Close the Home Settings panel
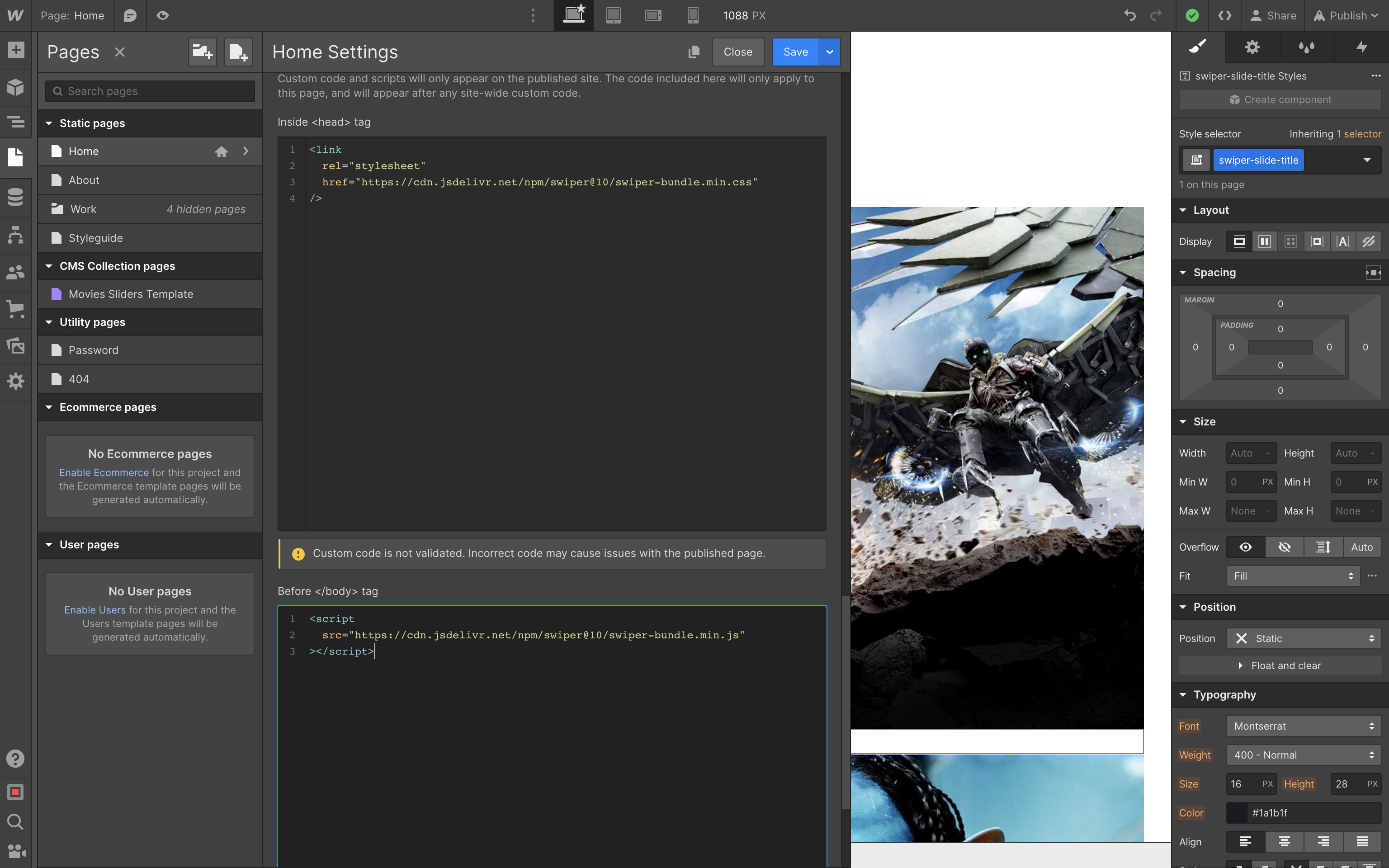 pos(737,52)
